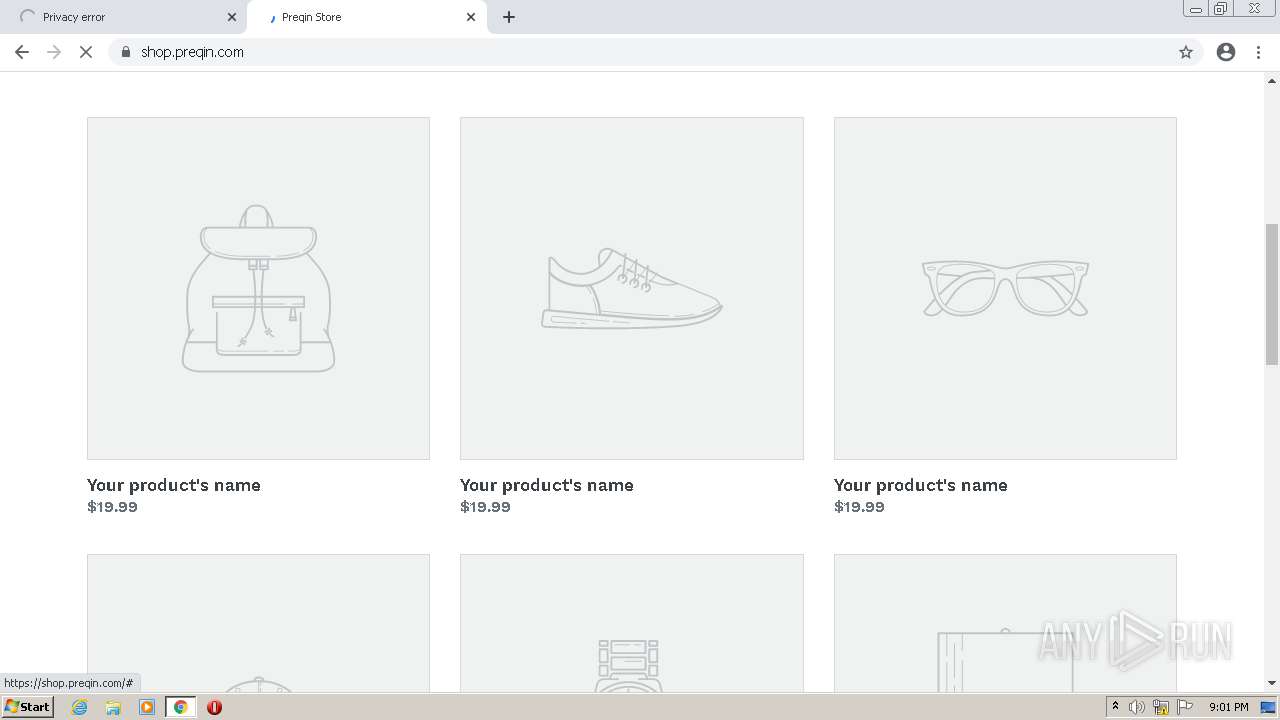
Task: Open Windows Explorer folder from the taskbar
Action: tap(113, 707)
